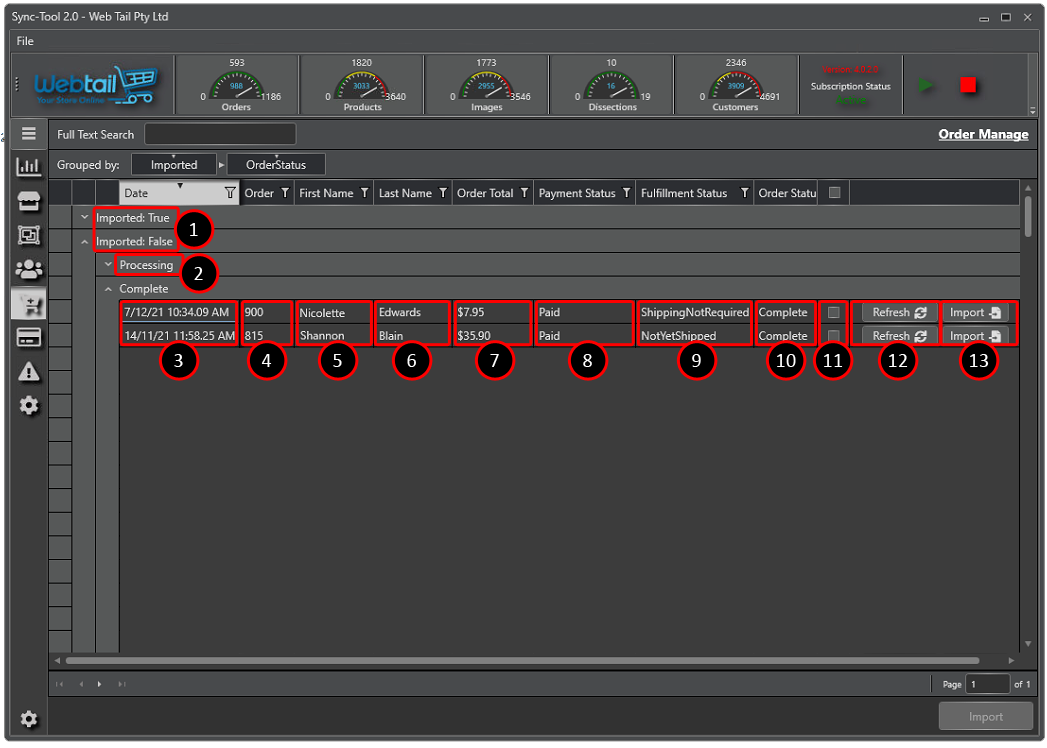Open the customers group sidebar icon
The width and height of the screenshot is (1047, 748).
[x=29, y=269]
